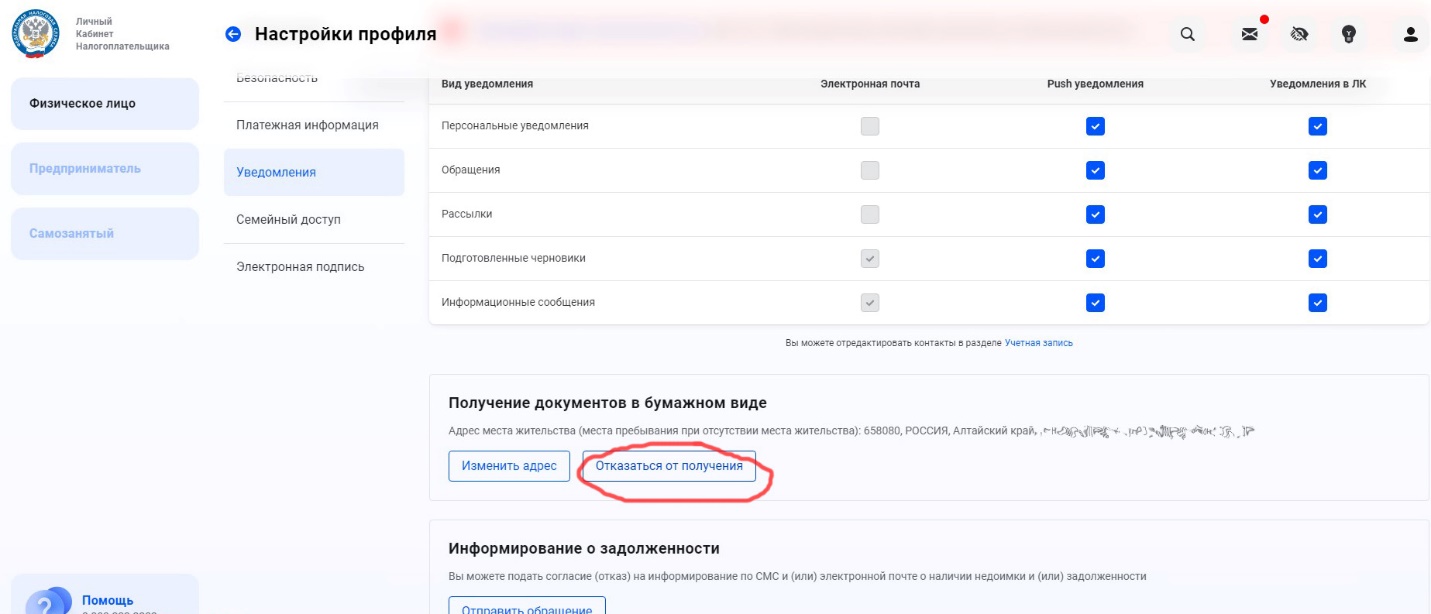Switch to Предприниматель profile
1431x614 pixels.
pyautogui.click(x=105, y=169)
